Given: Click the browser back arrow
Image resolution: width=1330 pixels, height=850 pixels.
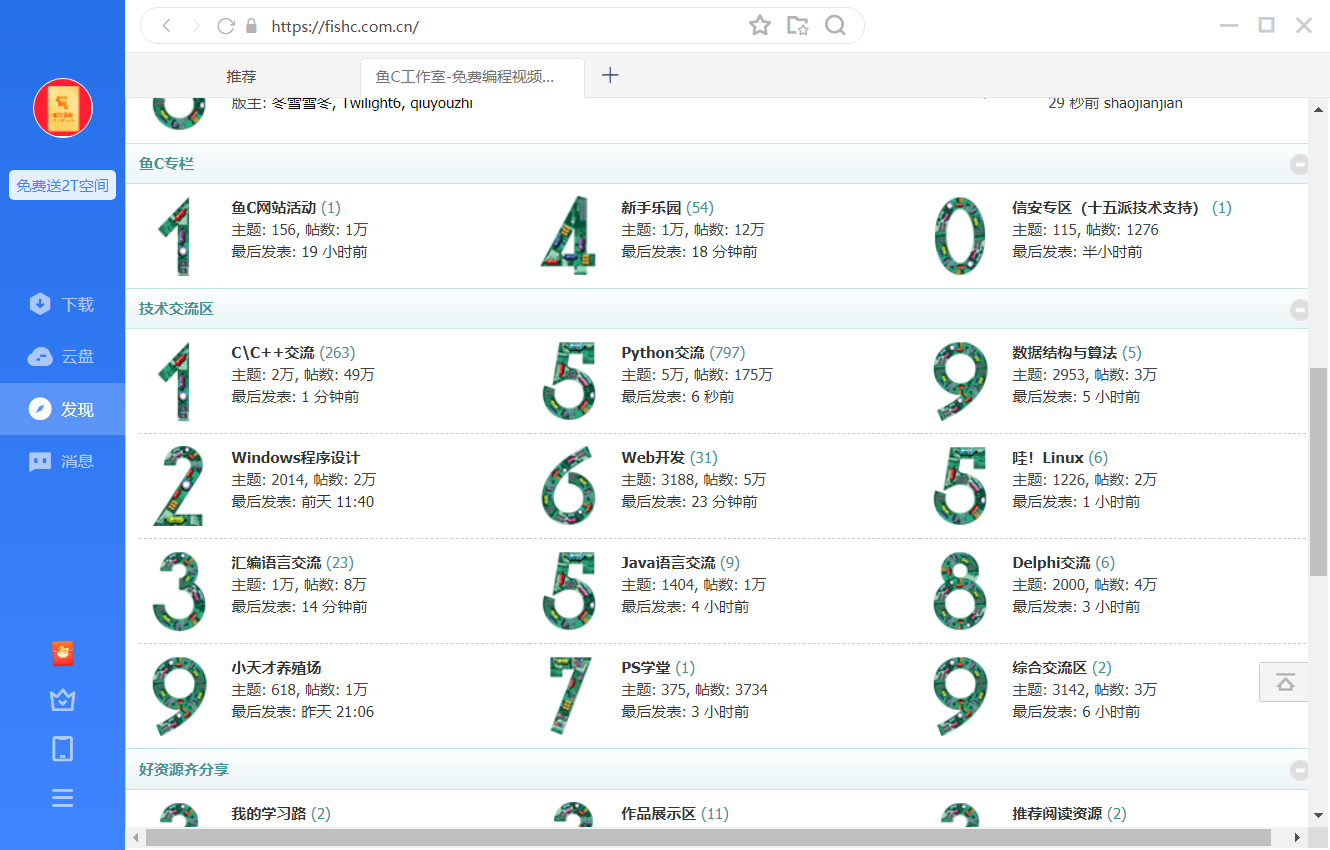Looking at the screenshot, I should tap(166, 26).
